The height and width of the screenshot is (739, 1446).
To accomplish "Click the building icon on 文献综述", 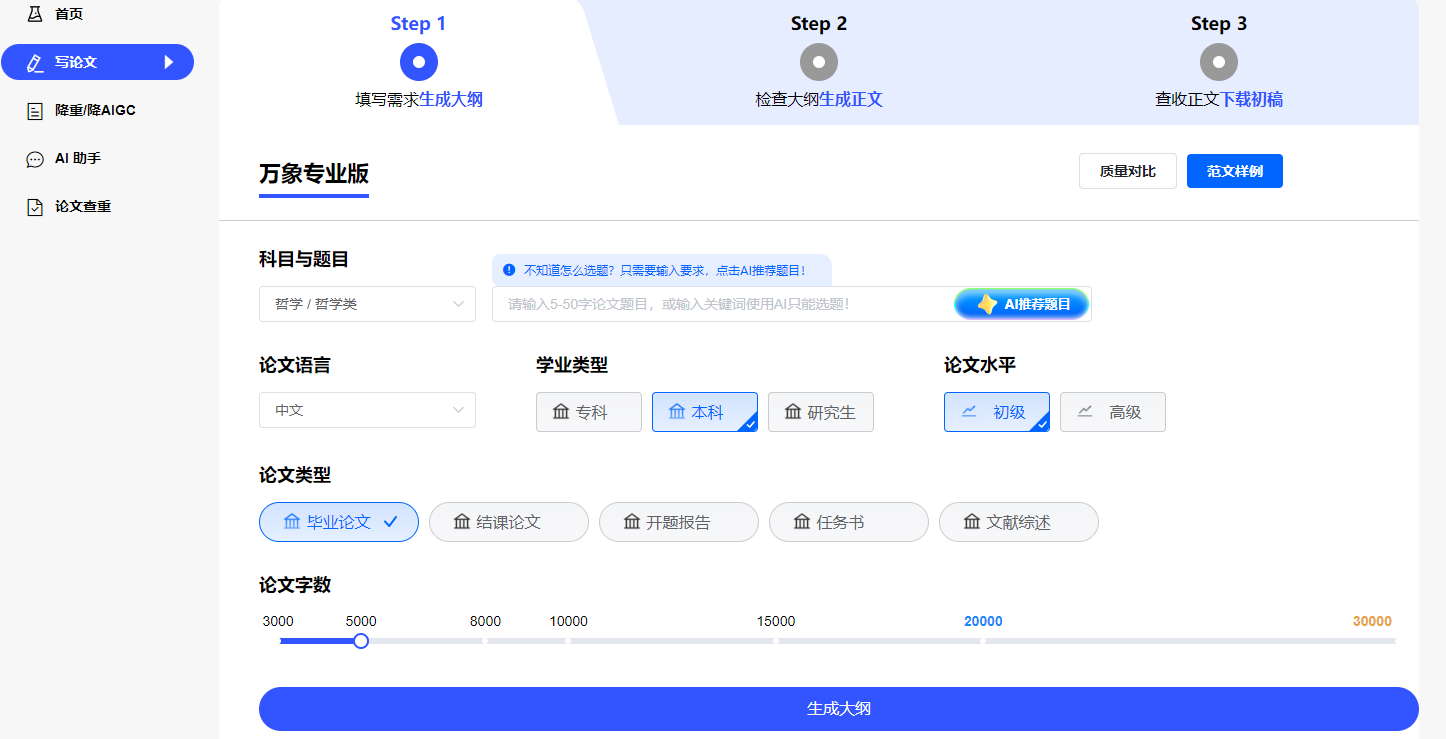I will (972, 522).
